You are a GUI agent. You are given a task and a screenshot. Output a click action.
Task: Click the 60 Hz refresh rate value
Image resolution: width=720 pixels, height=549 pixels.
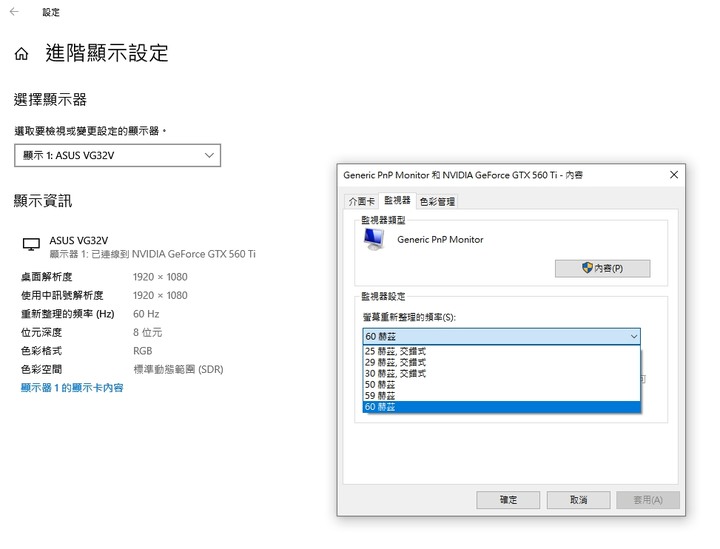(x=146, y=314)
